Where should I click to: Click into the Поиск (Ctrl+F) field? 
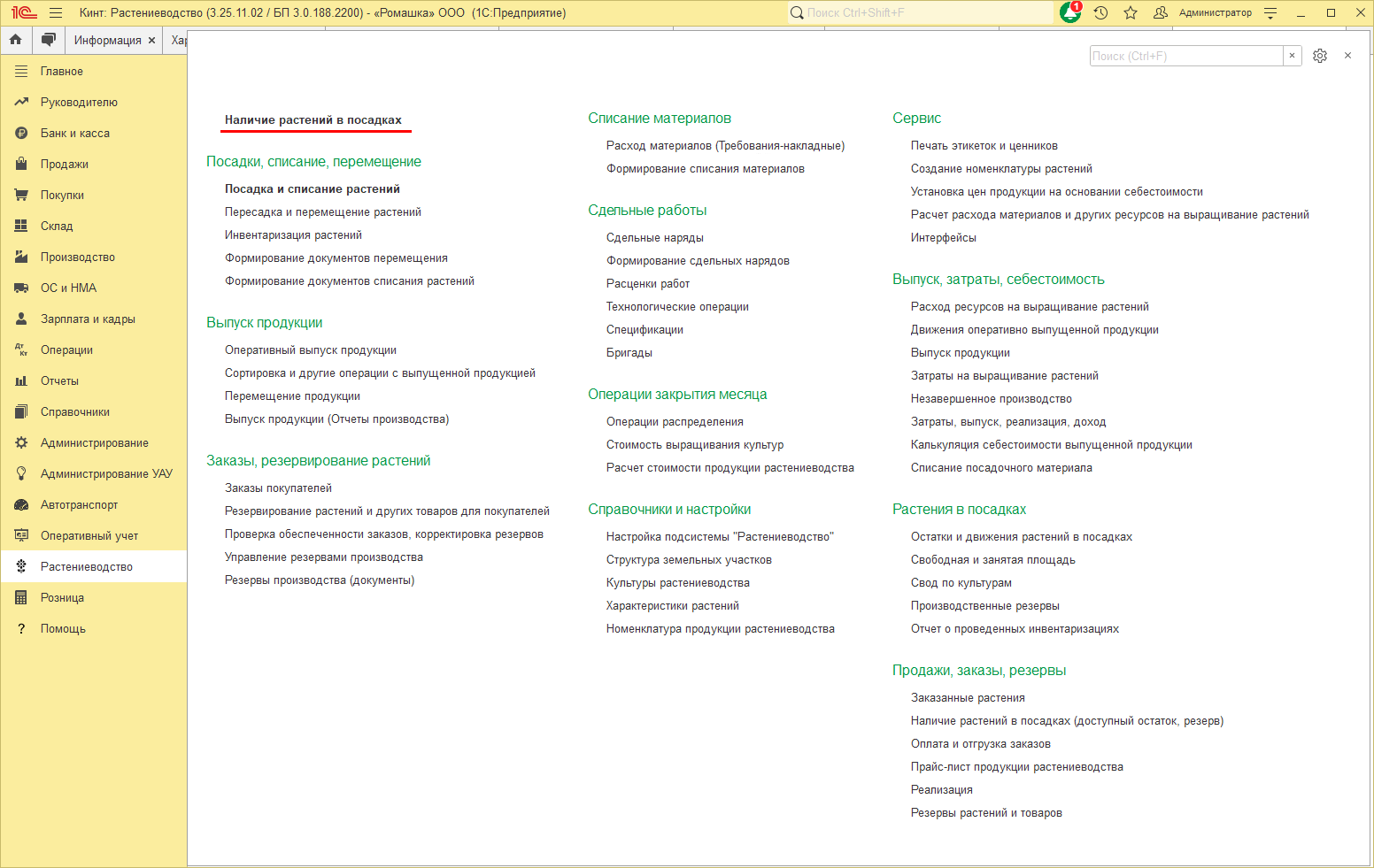pos(1186,56)
